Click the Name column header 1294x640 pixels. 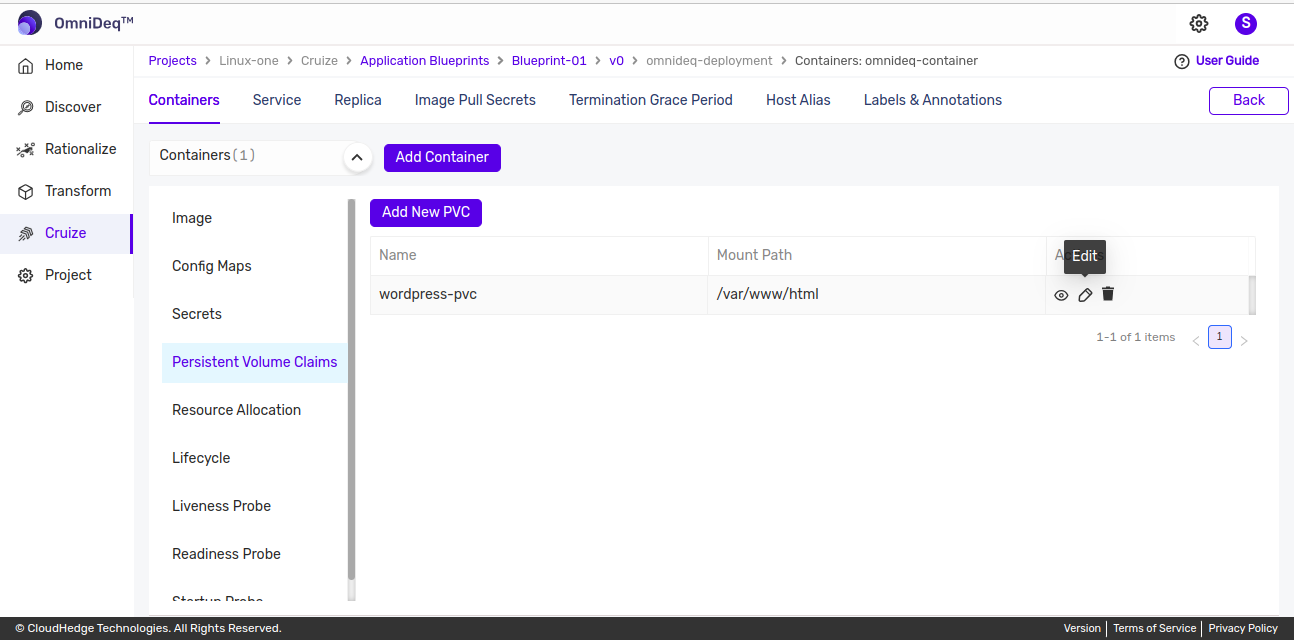point(539,255)
